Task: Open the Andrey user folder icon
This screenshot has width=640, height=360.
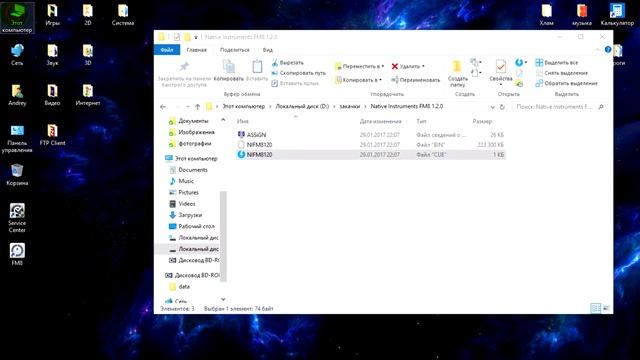Action: click(17, 95)
